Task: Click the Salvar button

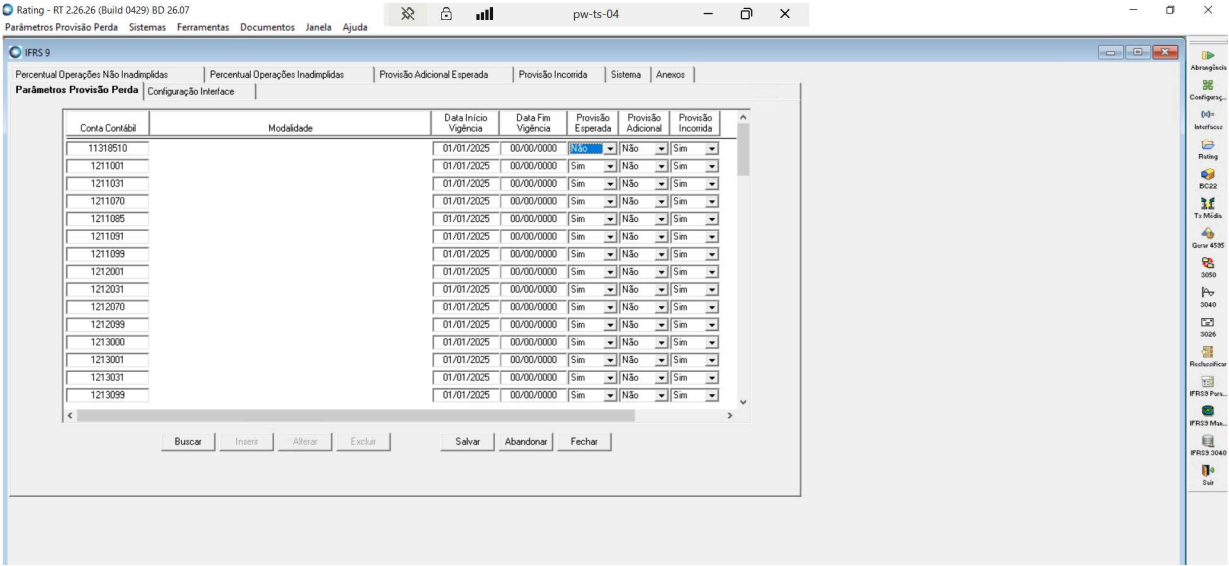Action: (468, 442)
